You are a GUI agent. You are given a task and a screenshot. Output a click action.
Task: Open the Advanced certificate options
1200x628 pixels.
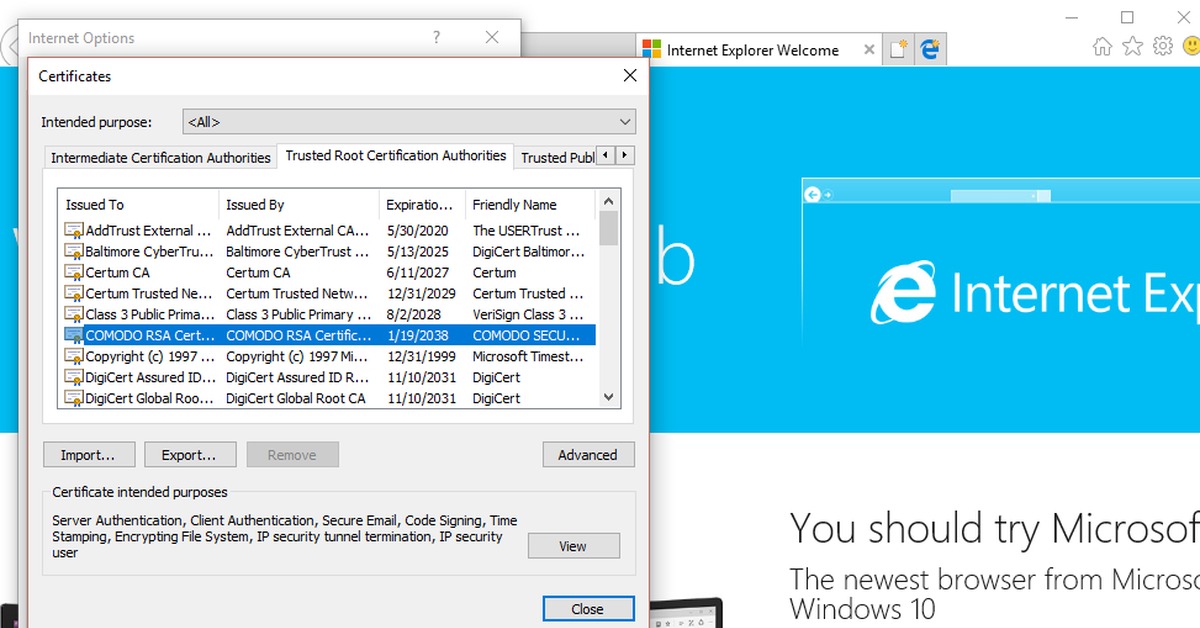[588, 455]
